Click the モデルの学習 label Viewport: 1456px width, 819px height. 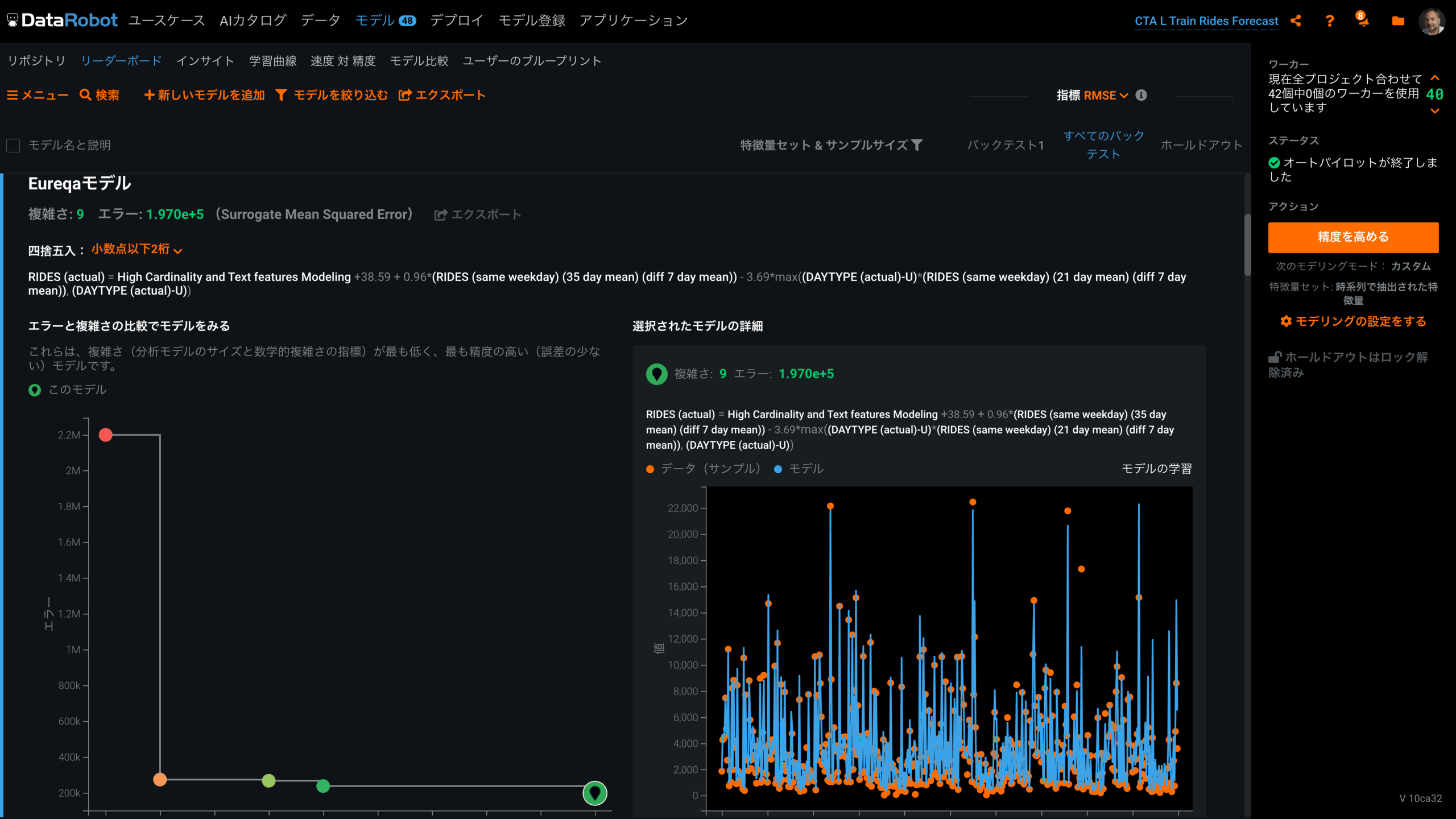(1156, 469)
